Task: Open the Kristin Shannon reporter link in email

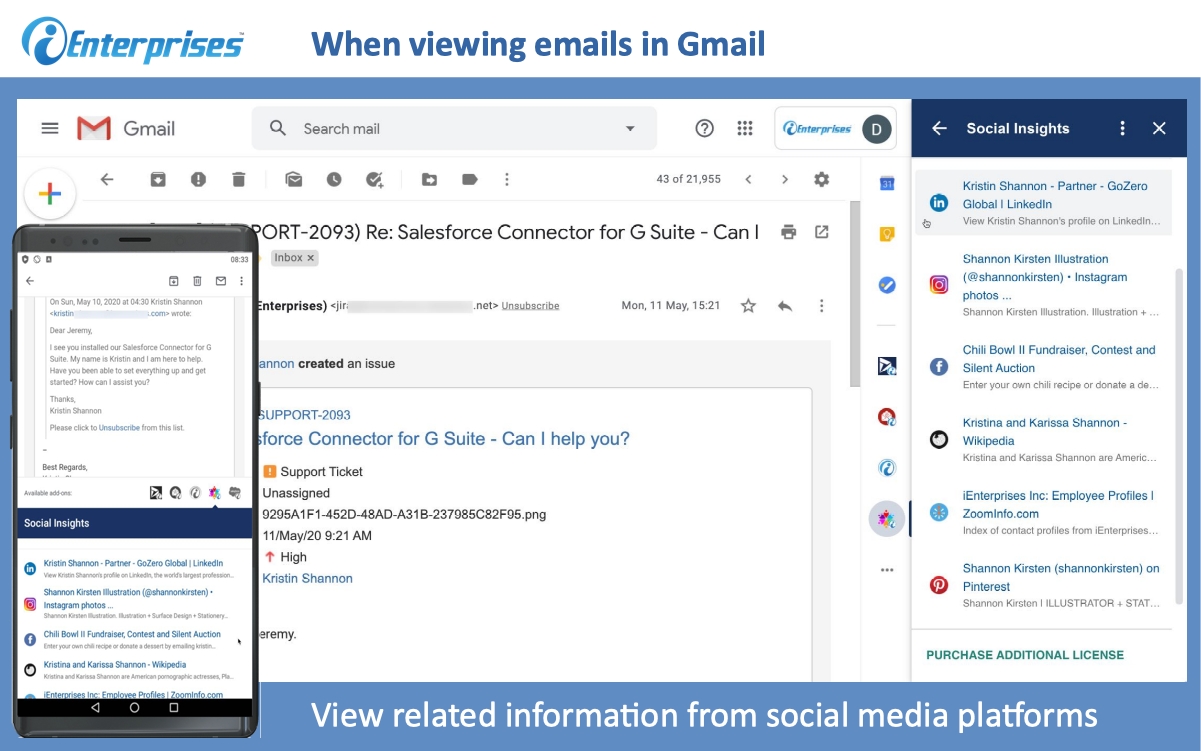Action: tap(307, 578)
